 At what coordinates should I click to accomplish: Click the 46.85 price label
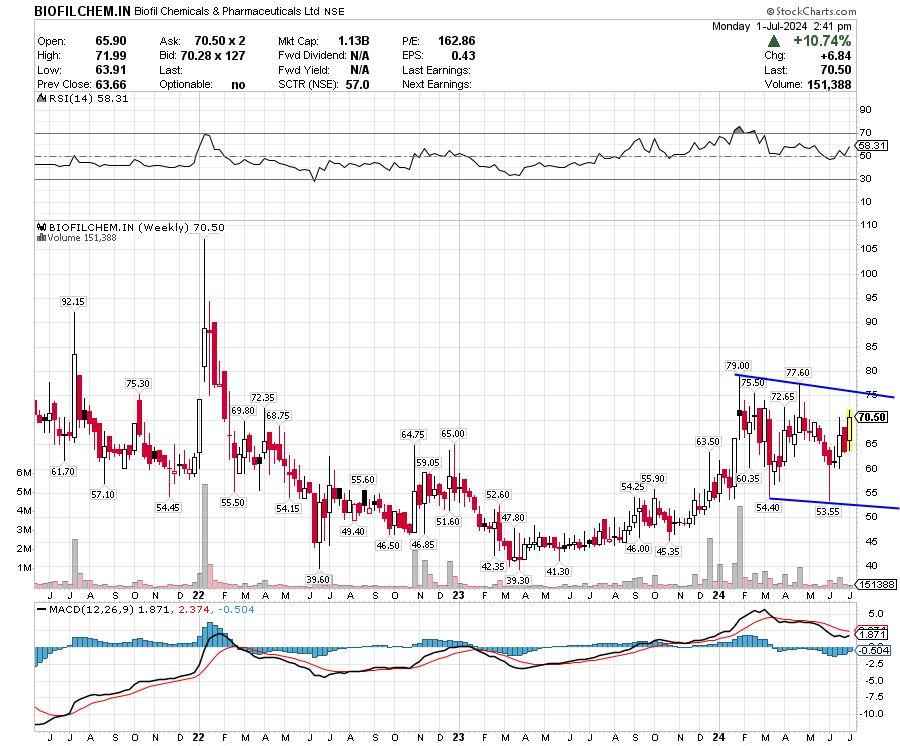click(423, 545)
